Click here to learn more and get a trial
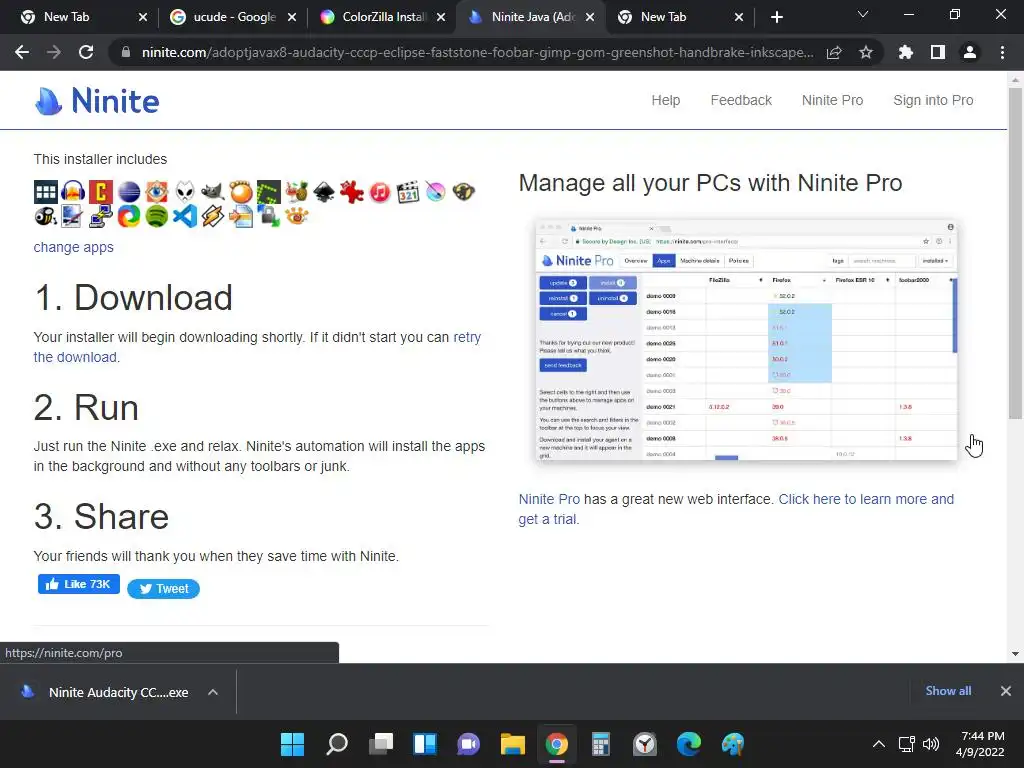1024x768 pixels. 866,499
